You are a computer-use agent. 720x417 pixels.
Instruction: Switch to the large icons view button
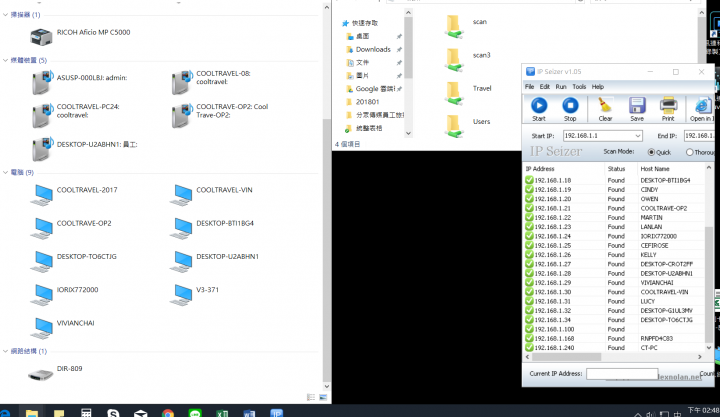pos(323,397)
